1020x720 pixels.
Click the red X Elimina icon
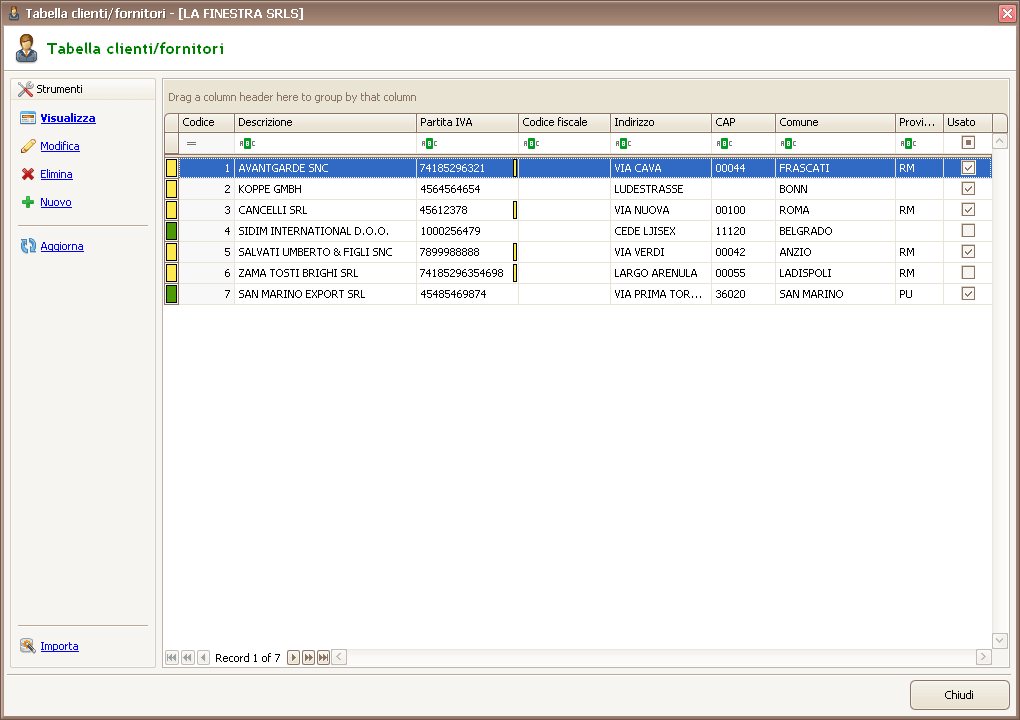(x=28, y=174)
